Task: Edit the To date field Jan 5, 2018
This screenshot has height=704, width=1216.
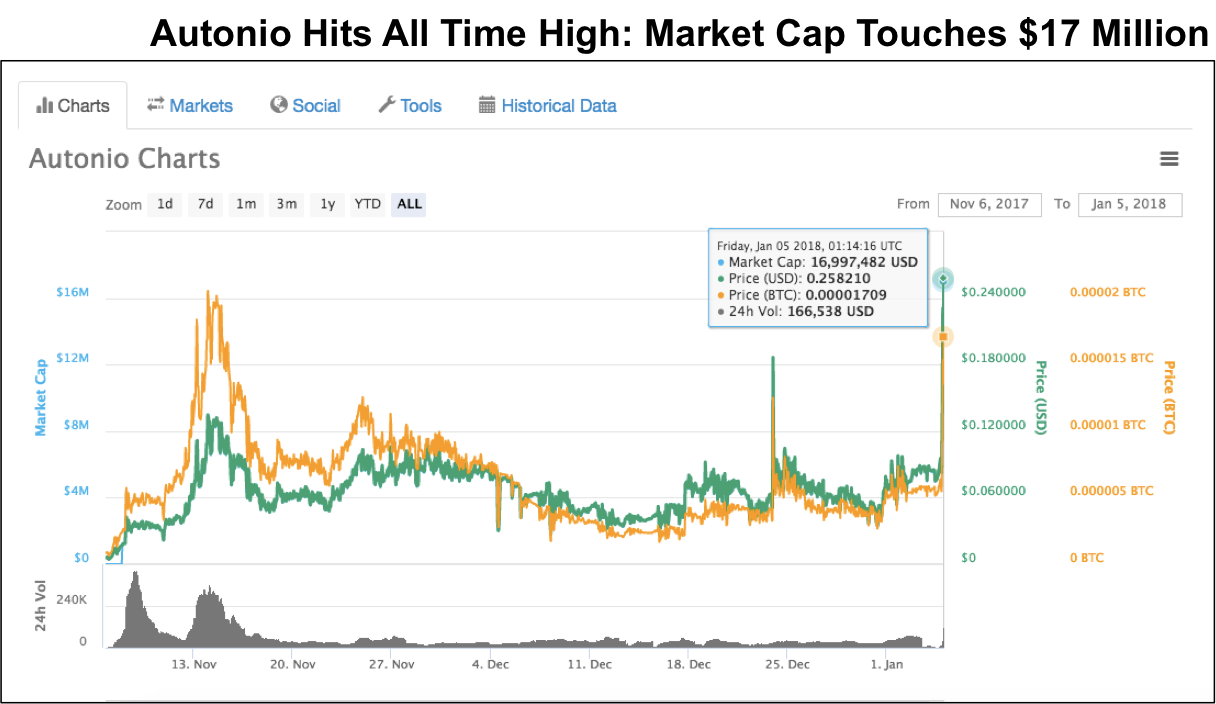Action: tap(1130, 204)
